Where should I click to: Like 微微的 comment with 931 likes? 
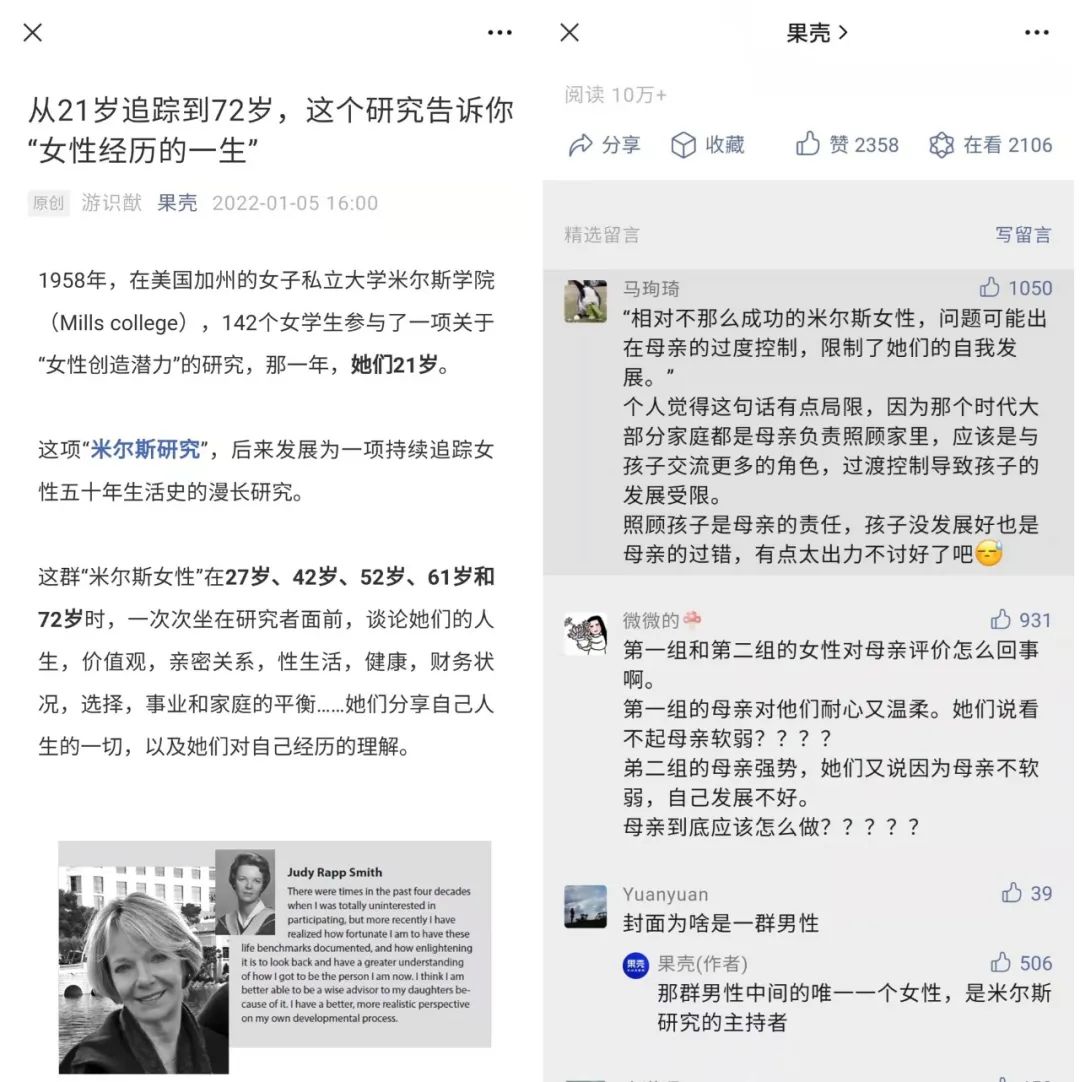pyautogui.click(x=1001, y=619)
